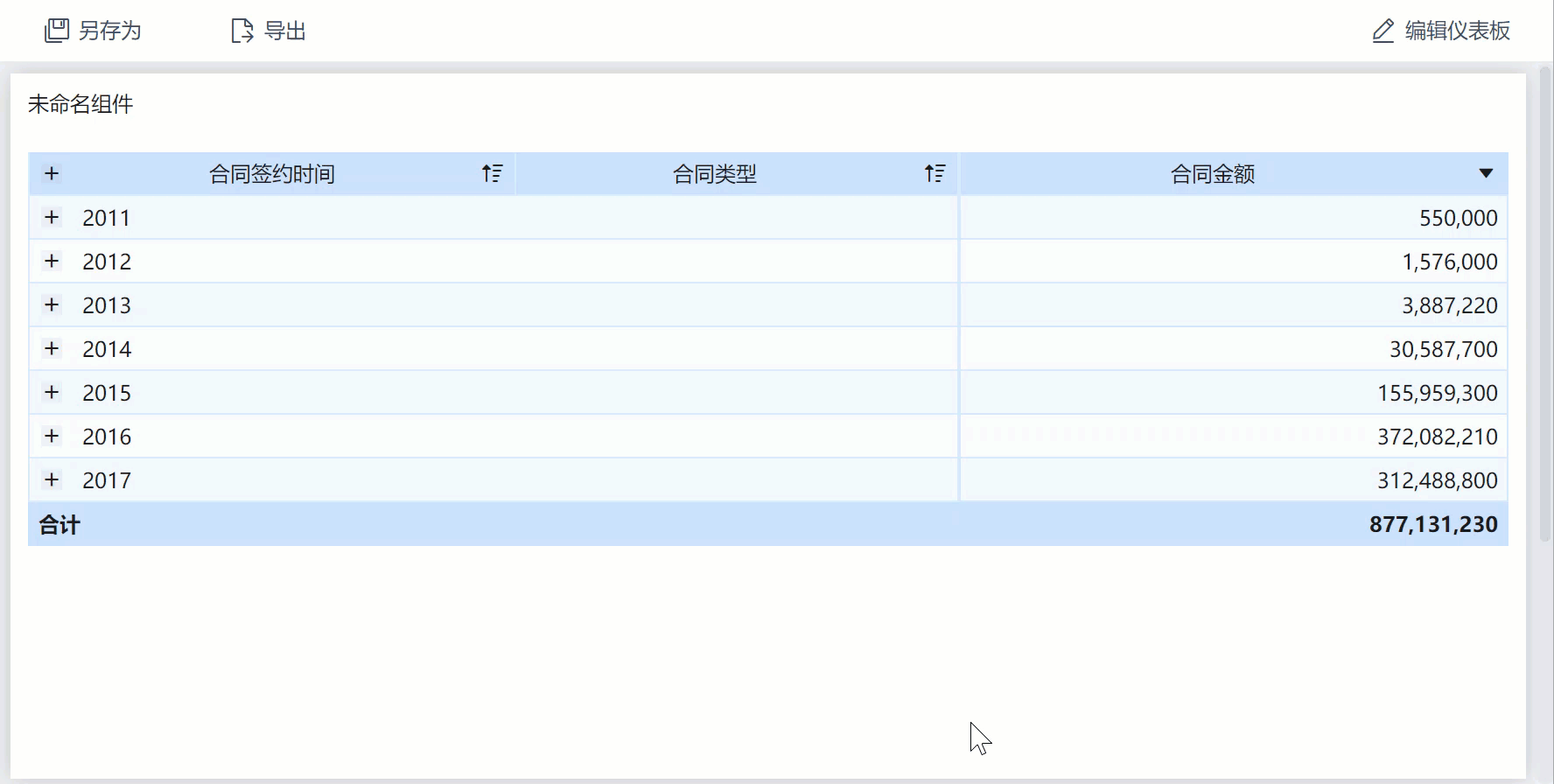
Task: Click the amount 1,576,000
Action: [x=1450, y=262]
